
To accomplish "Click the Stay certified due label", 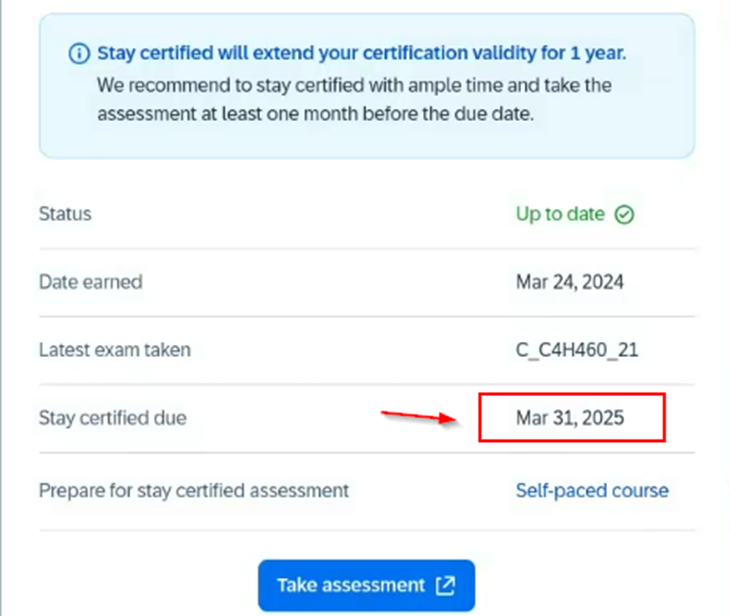I will pyautogui.click(x=113, y=418).
